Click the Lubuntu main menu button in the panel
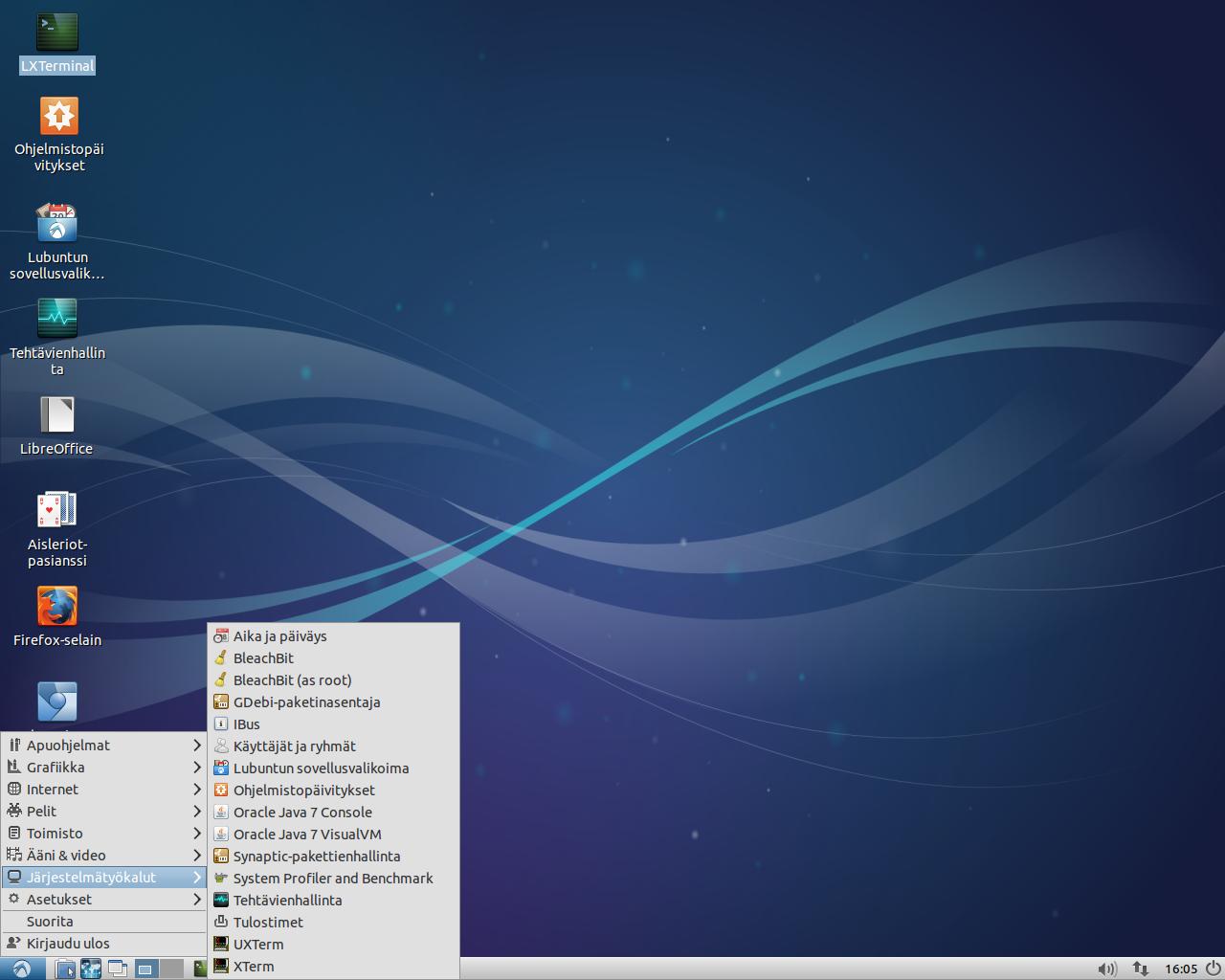Screen dimensions: 1225x980 (21, 969)
